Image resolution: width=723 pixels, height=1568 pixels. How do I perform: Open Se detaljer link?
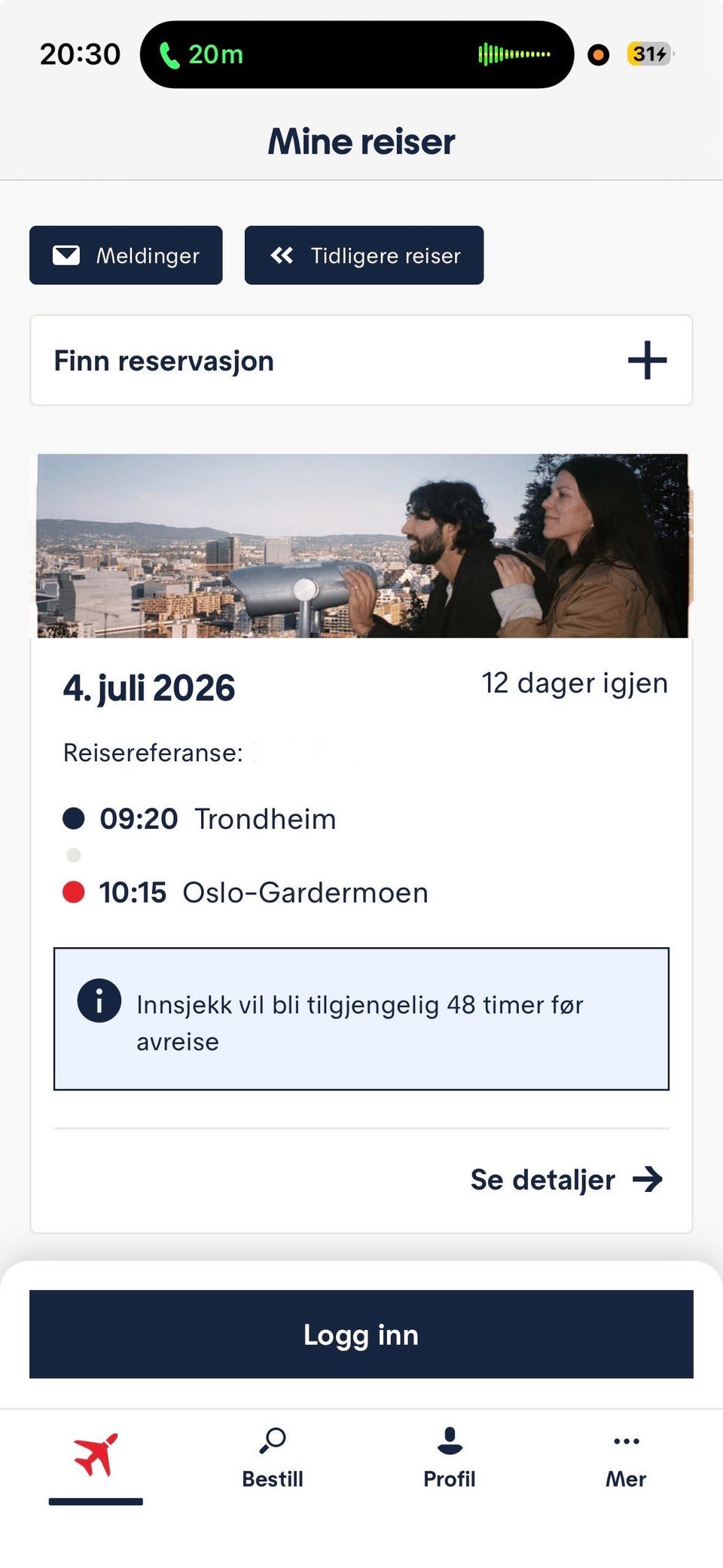tap(542, 1179)
